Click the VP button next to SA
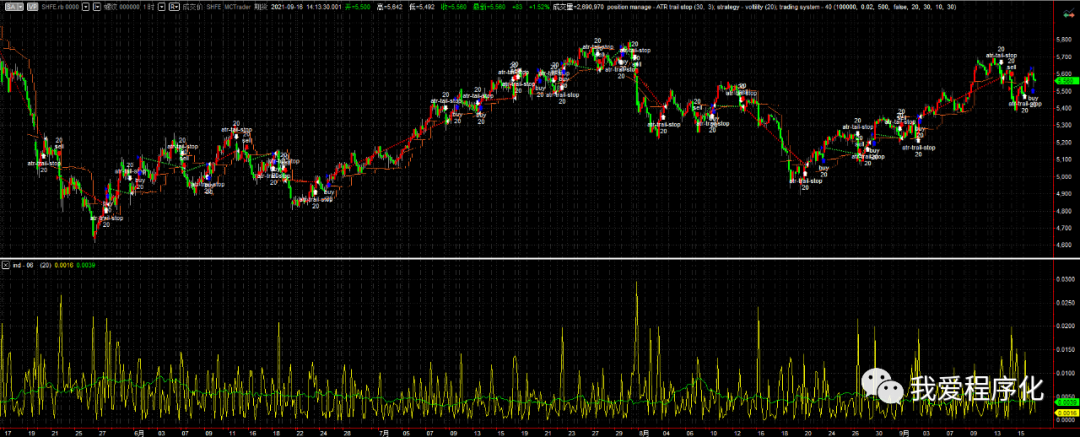This screenshot has width=1080, height=437. (32, 6)
